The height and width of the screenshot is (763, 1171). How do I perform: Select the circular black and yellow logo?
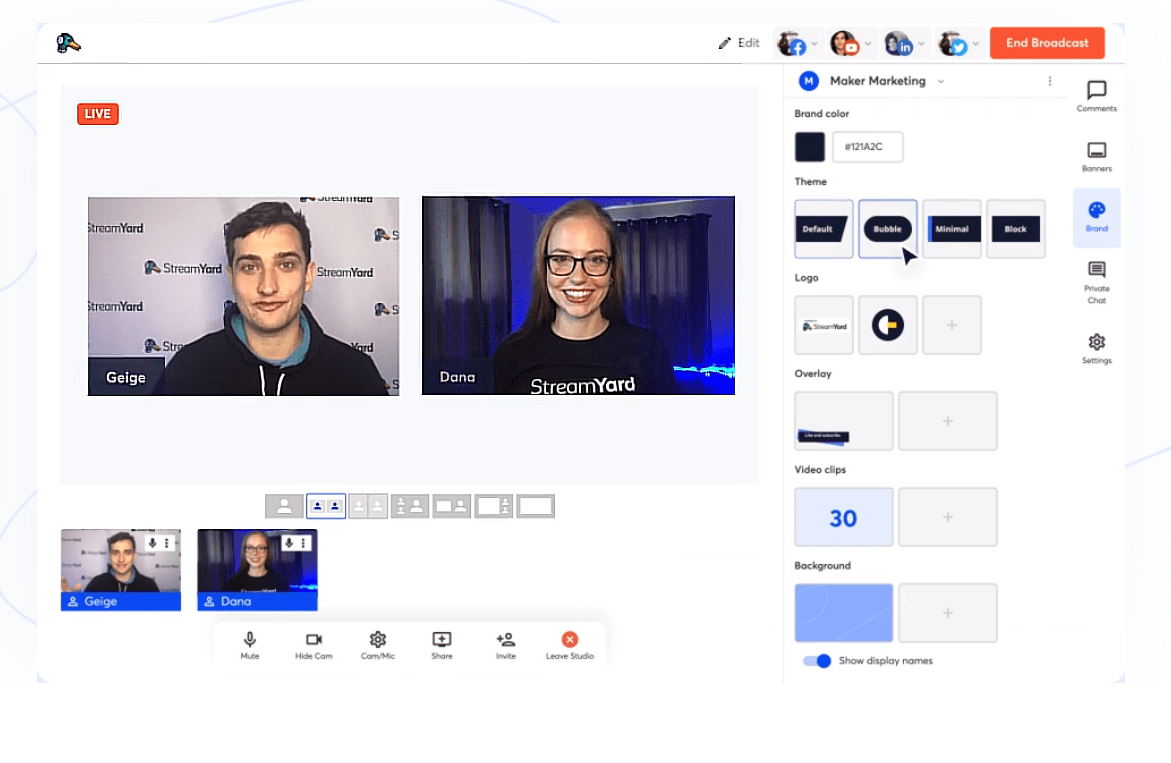[887, 325]
